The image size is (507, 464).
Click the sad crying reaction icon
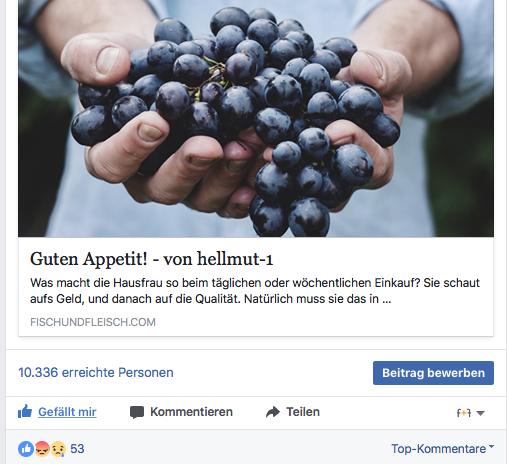tap(58, 449)
